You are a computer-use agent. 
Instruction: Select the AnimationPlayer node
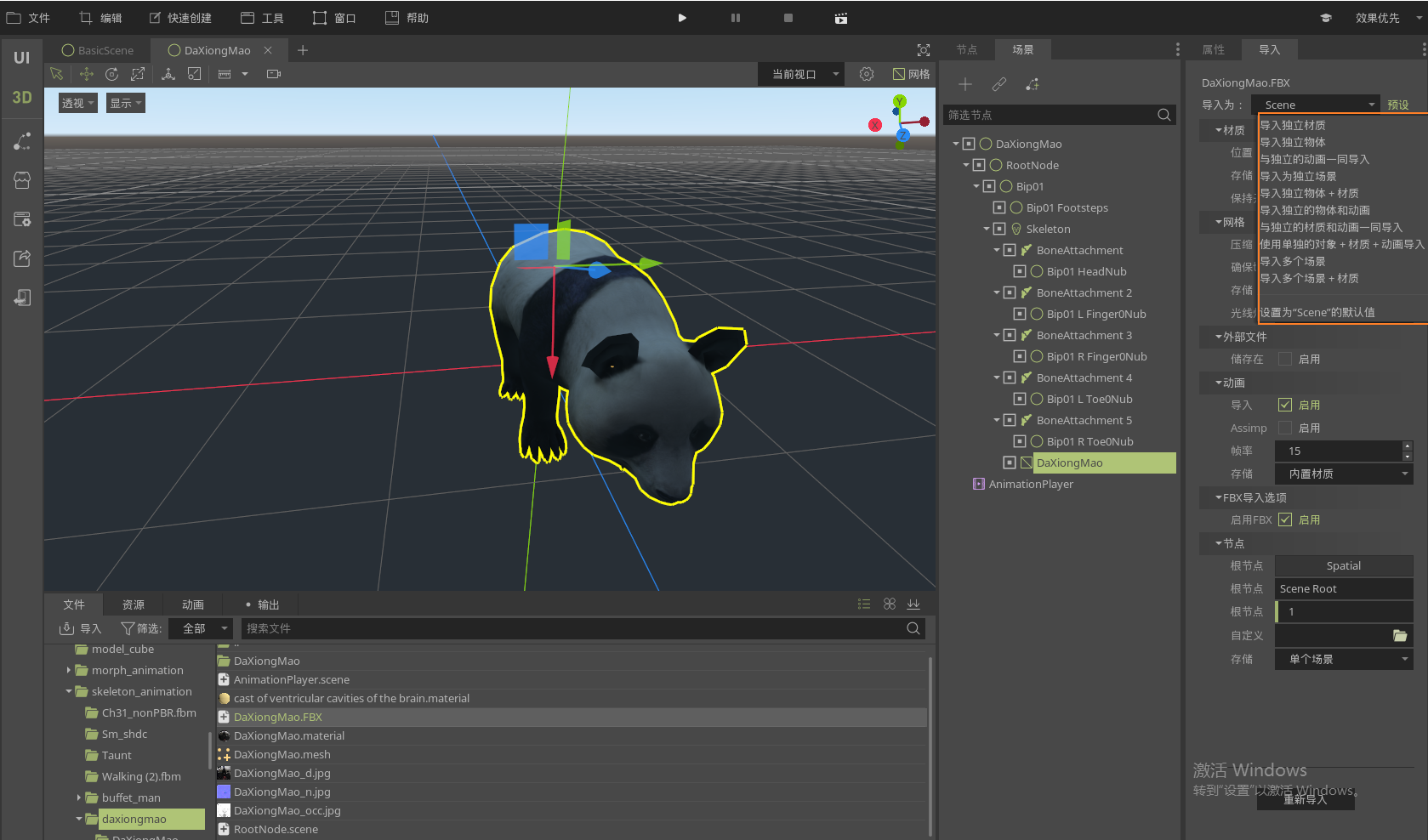pos(1031,484)
